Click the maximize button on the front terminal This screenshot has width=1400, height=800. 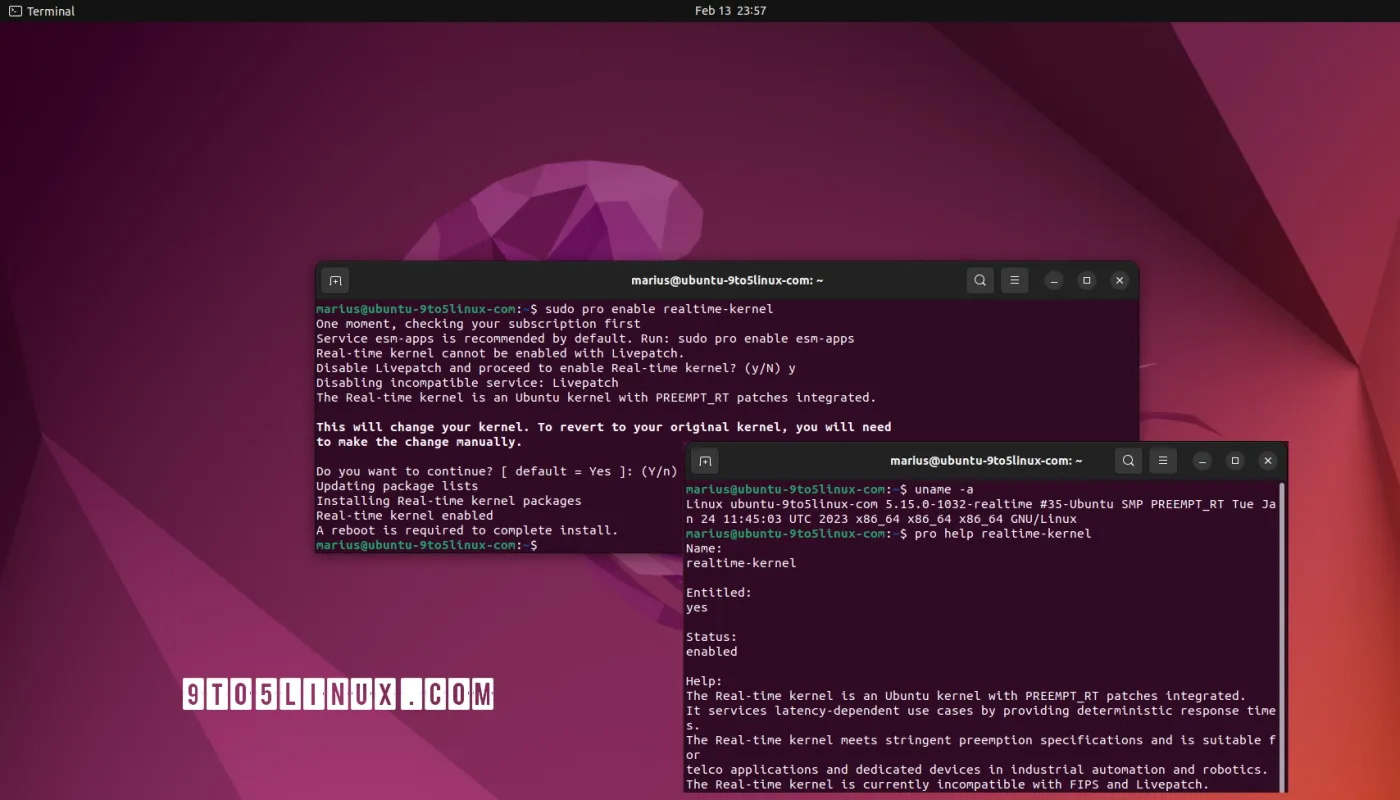click(x=1234, y=461)
